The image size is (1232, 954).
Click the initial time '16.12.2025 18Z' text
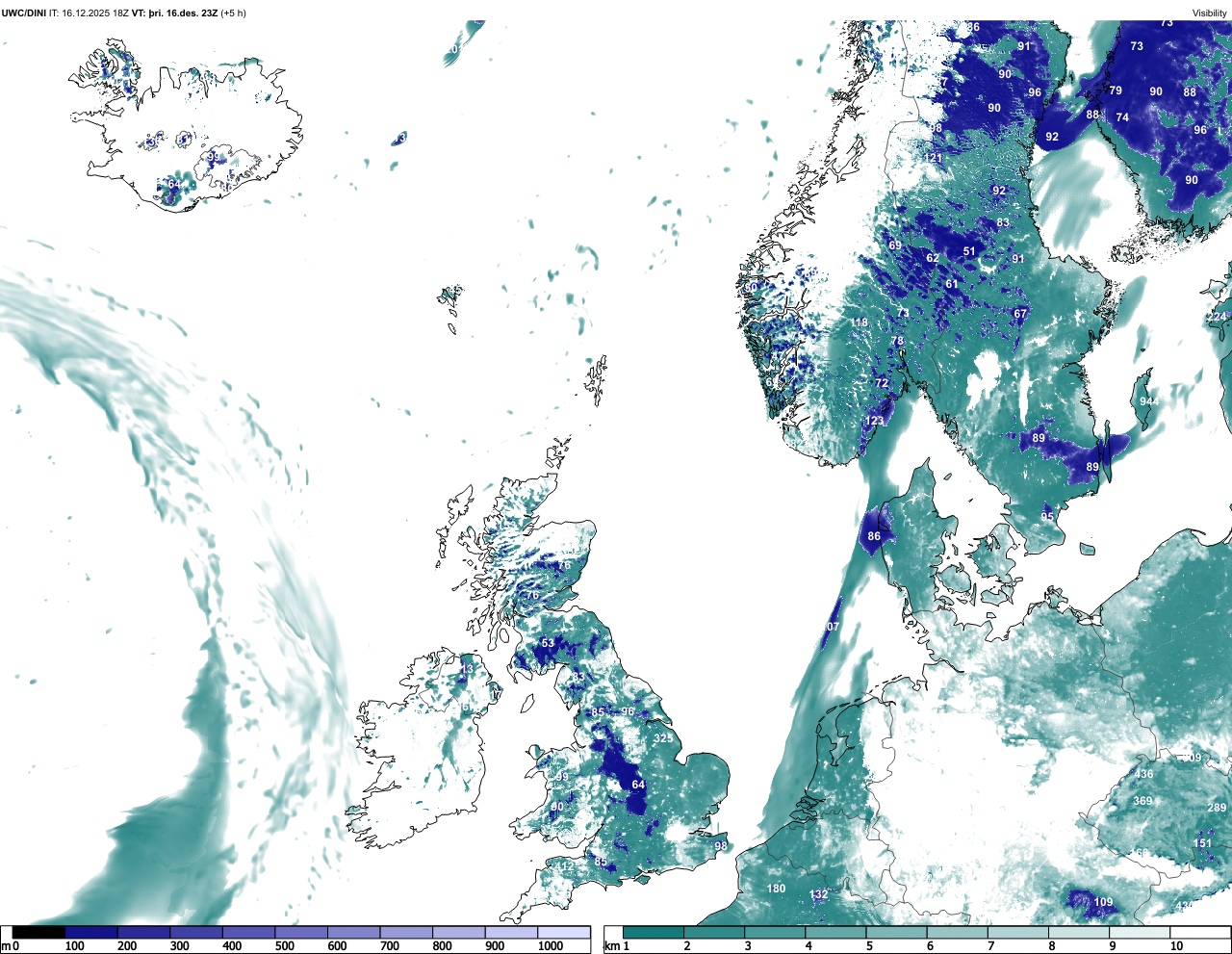click(x=95, y=13)
